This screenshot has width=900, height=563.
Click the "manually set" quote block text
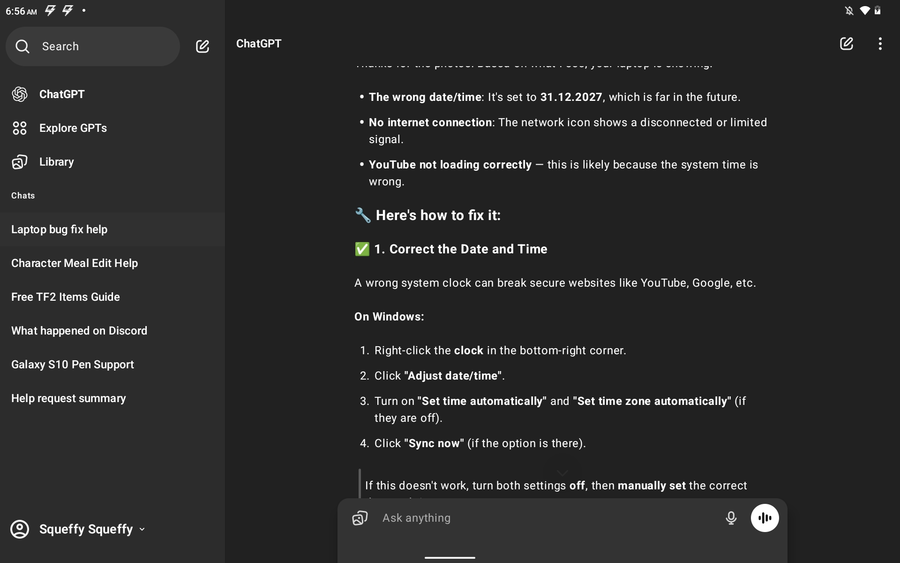point(651,486)
